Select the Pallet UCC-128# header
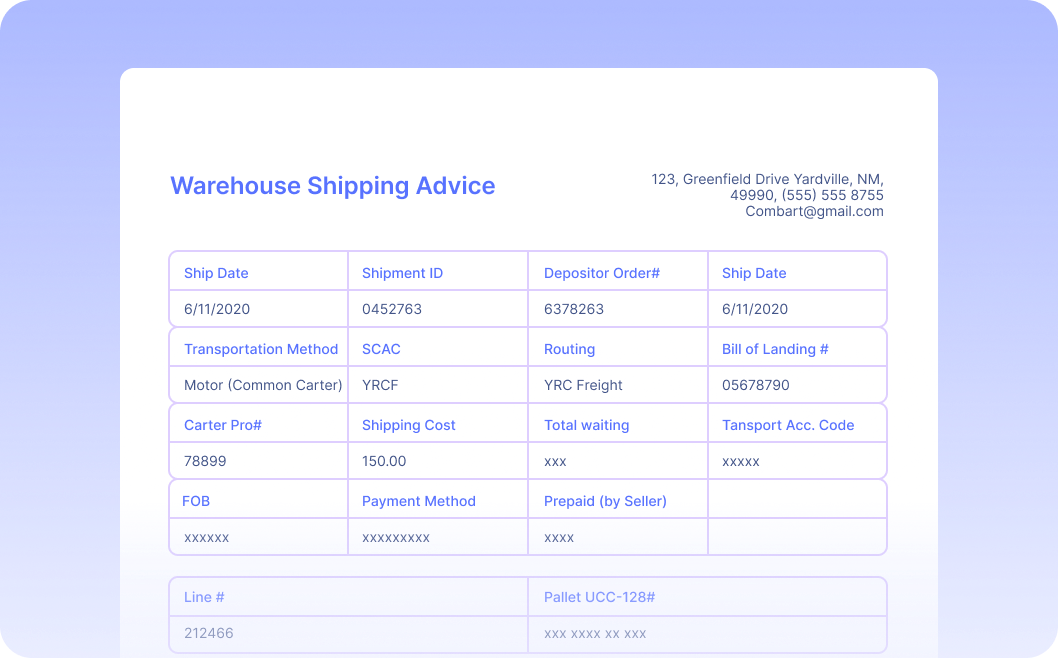The width and height of the screenshot is (1058, 658). coord(599,597)
